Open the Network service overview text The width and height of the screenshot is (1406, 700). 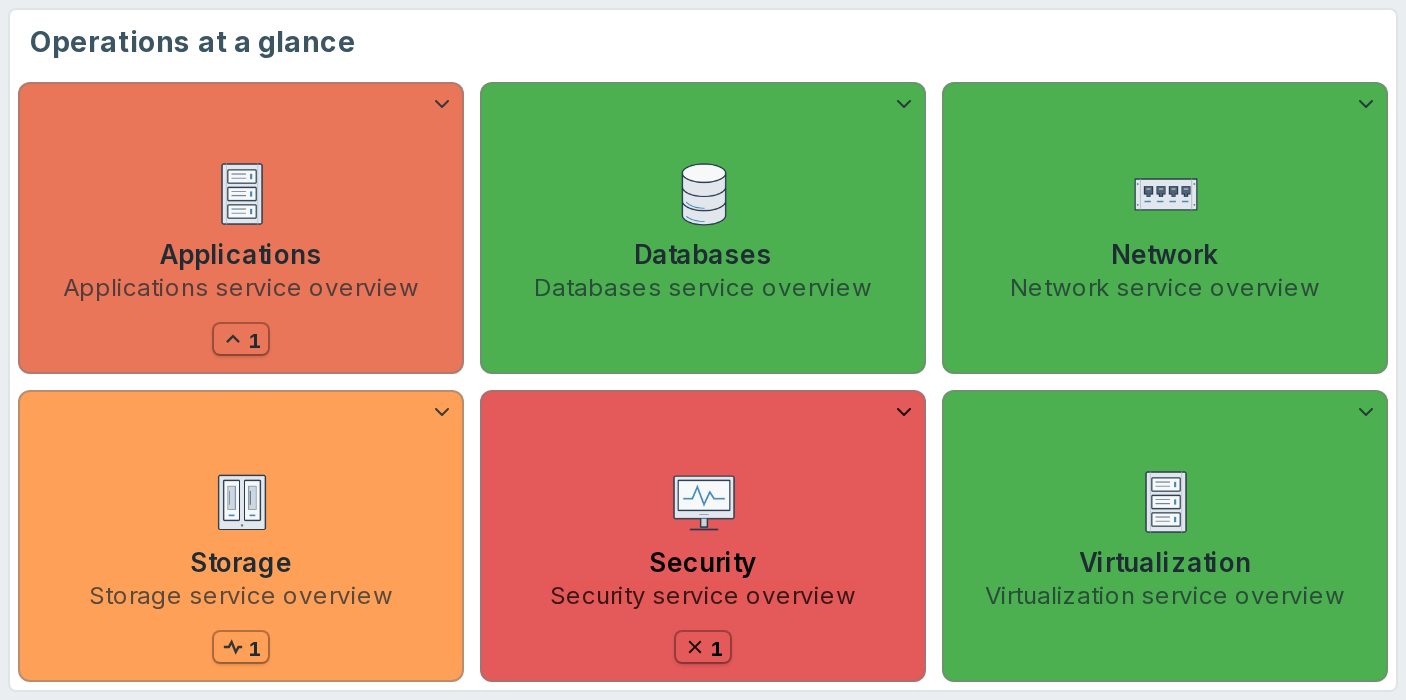click(x=1165, y=288)
